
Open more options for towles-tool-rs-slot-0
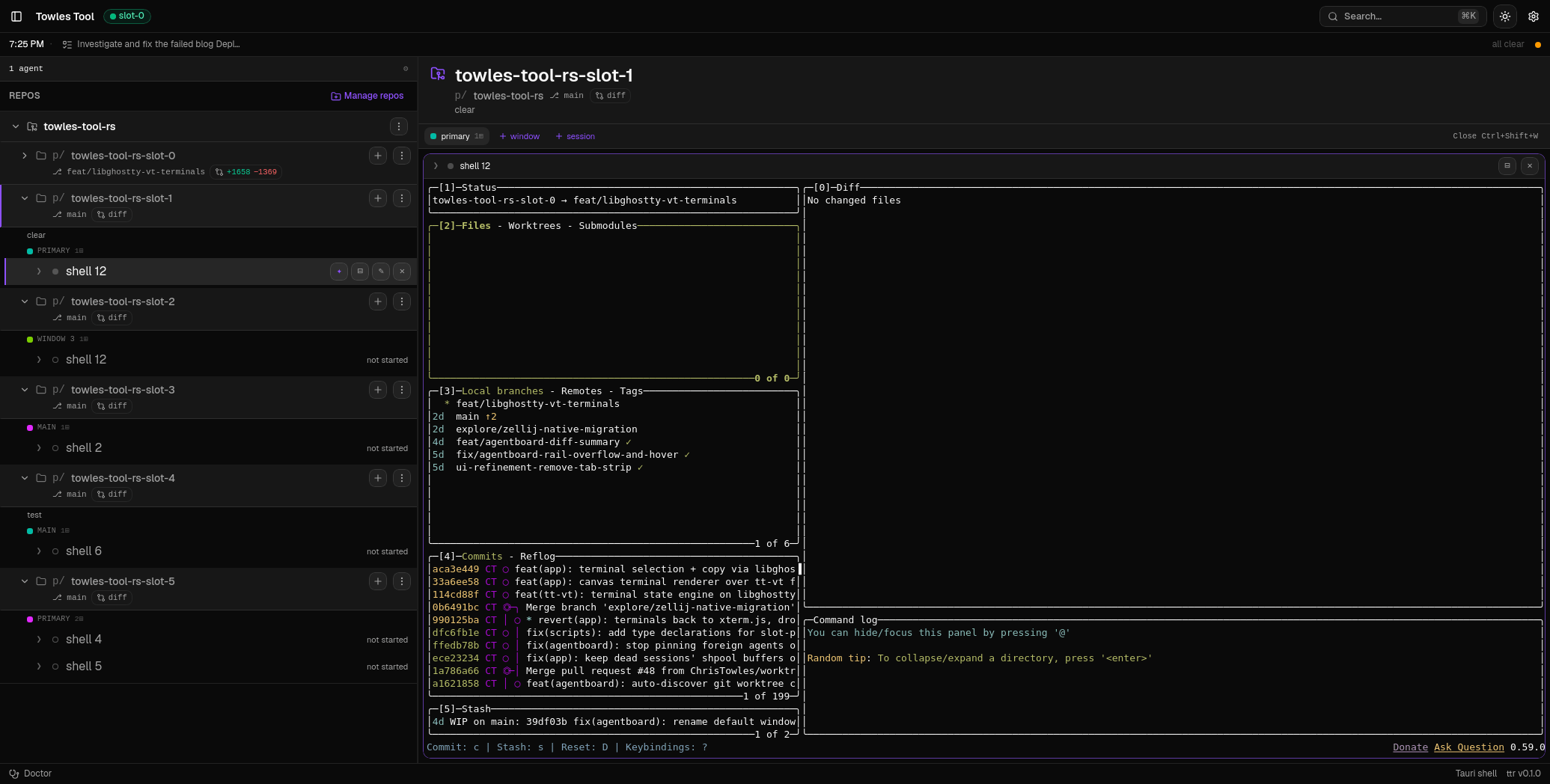(x=402, y=156)
